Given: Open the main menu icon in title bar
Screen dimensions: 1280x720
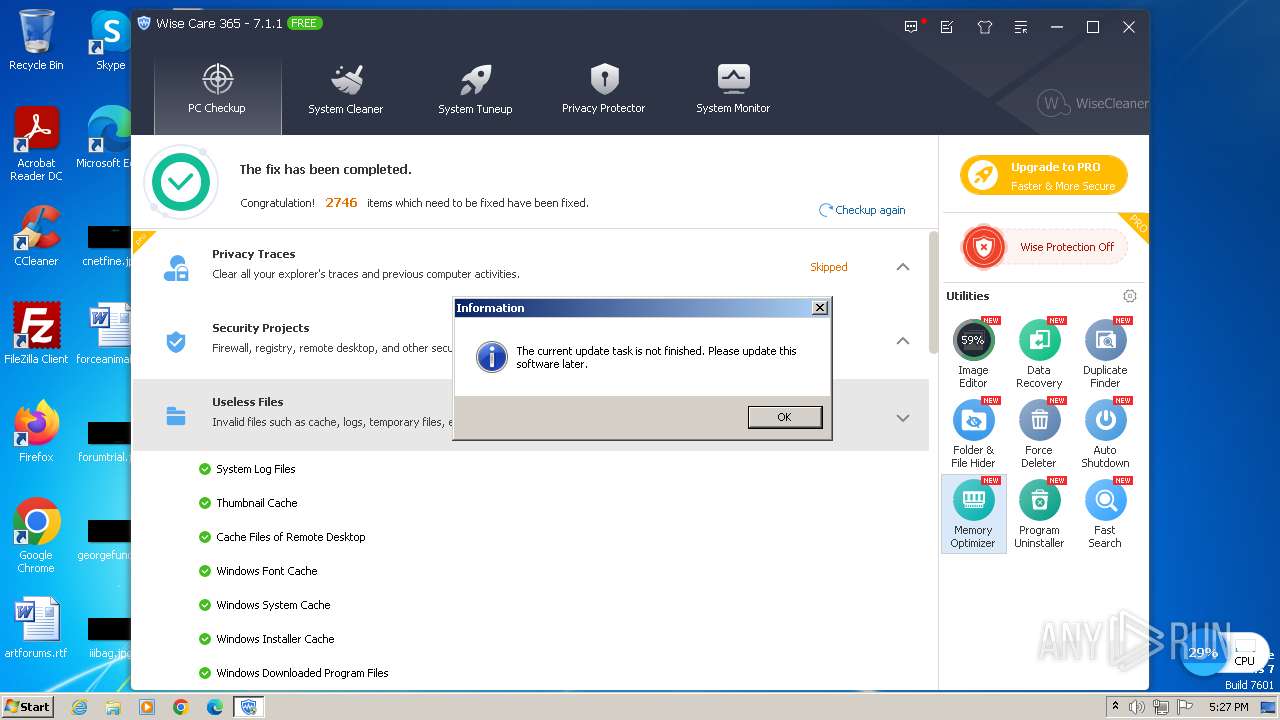Looking at the screenshot, I should tap(1020, 27).
